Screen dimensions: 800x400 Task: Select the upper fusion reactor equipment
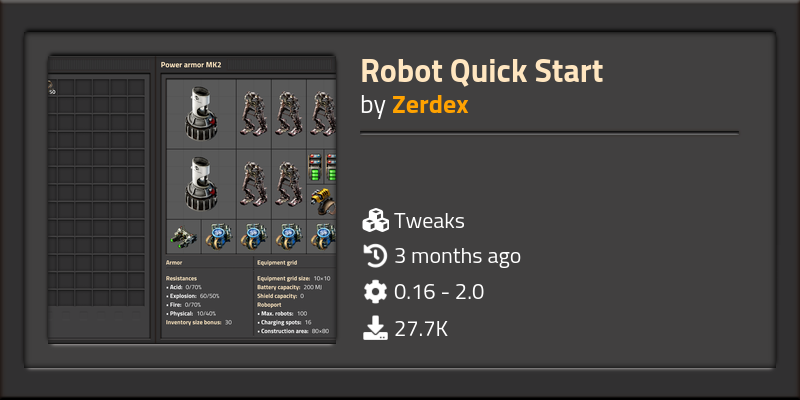point(201,115)
